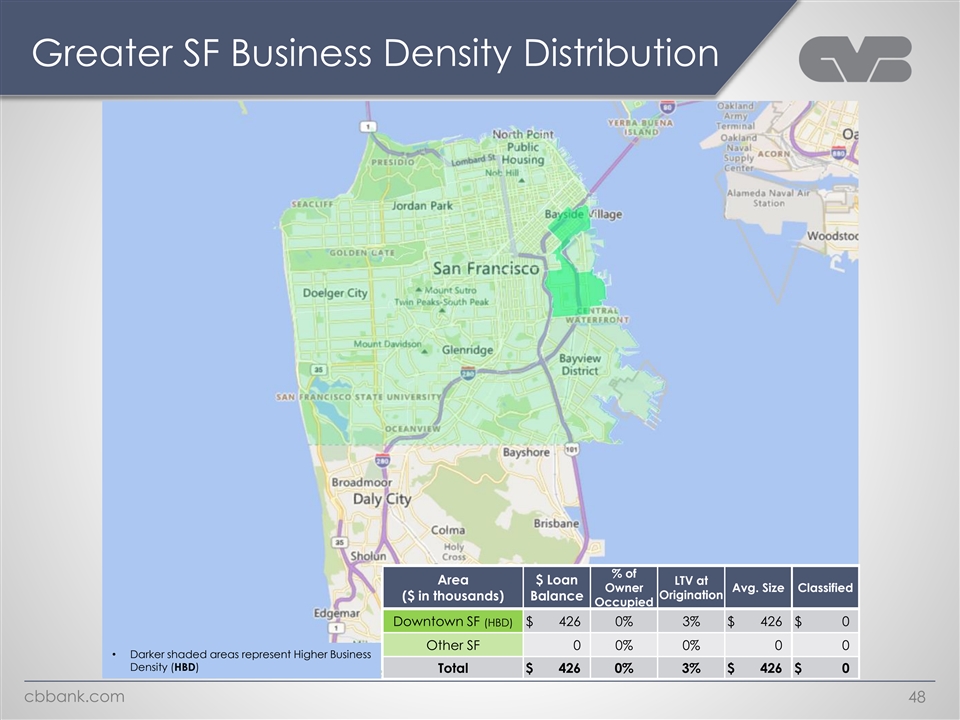960x720 pixels.
Task: Click the 280 shield above Broadmoor
Action: 384,462
